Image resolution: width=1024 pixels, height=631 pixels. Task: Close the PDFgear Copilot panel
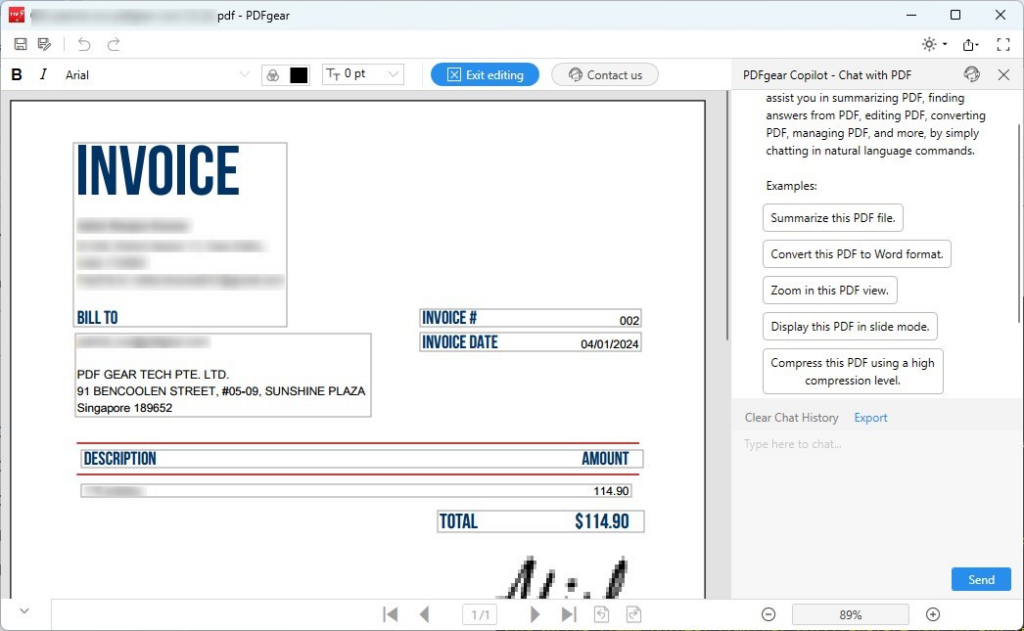pyautogui.click(x=1004, y=74)
